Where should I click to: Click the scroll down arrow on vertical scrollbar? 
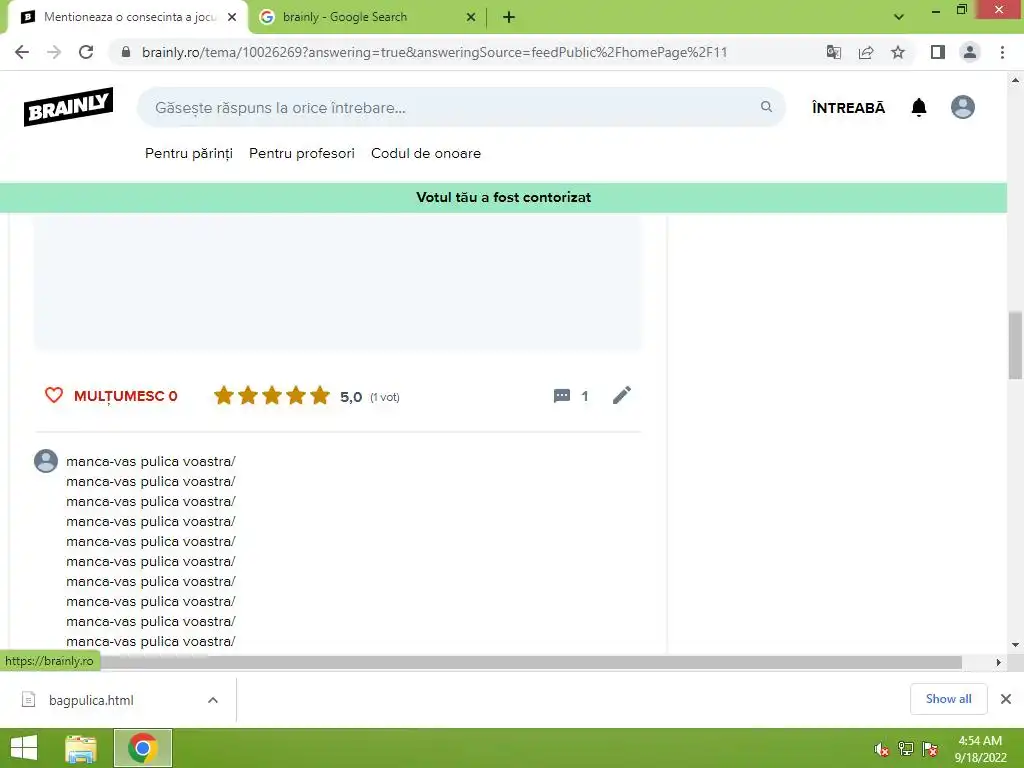1015,645
